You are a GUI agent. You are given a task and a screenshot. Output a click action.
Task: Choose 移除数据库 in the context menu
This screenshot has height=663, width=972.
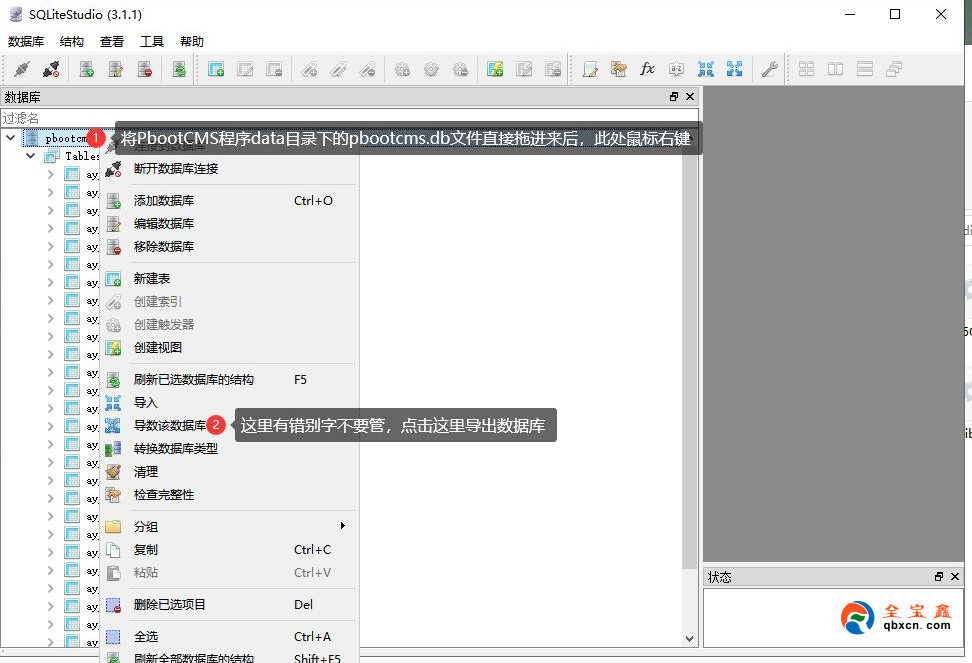pyautogui.click(x=229, y=247)
